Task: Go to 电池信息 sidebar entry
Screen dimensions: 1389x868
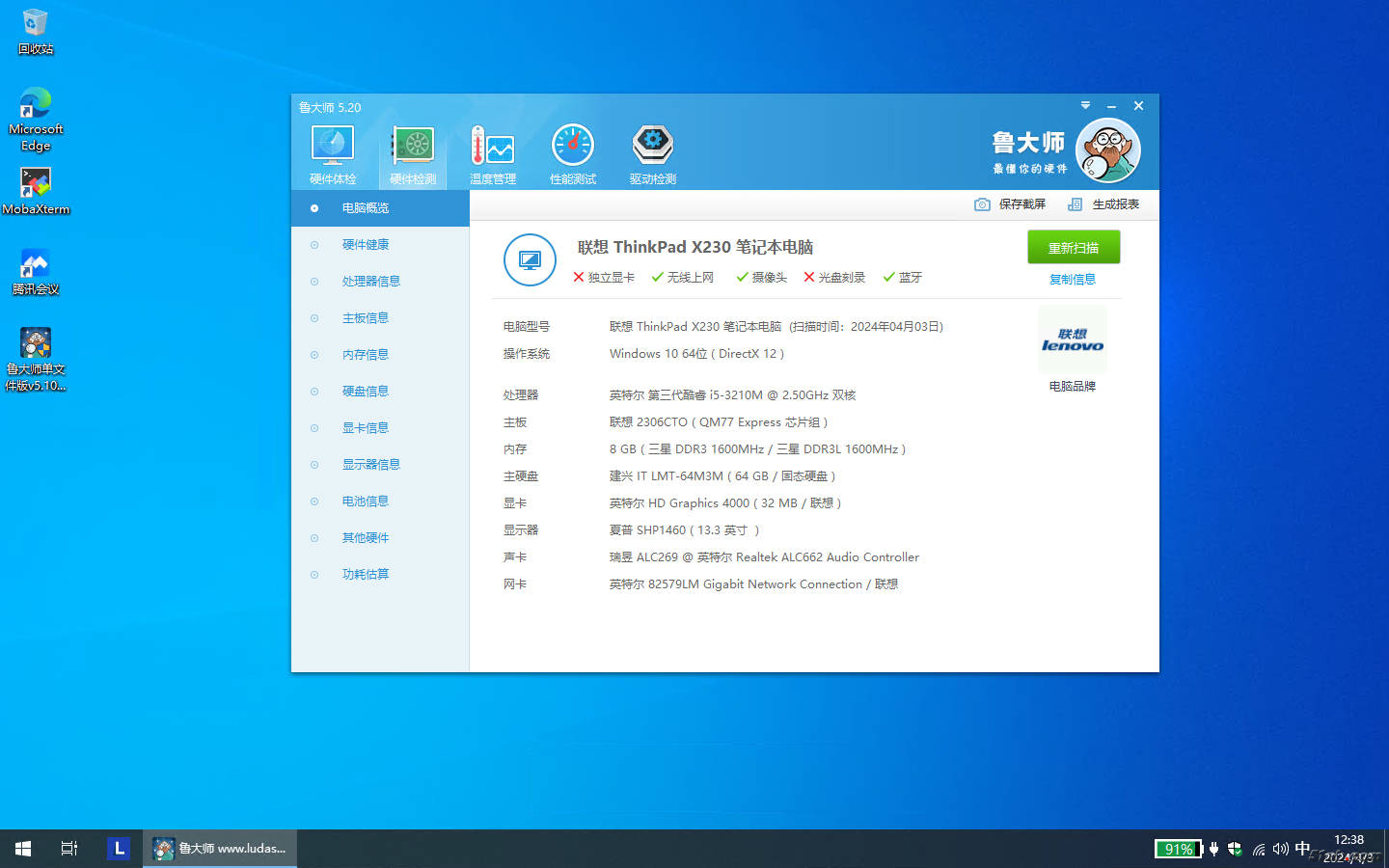Action: click(x=365, y=502)
